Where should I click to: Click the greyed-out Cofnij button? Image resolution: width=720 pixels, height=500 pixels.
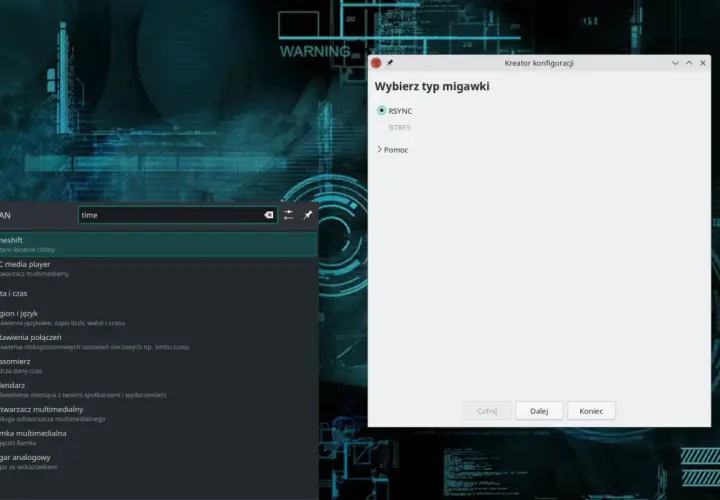tap(487, 411)
